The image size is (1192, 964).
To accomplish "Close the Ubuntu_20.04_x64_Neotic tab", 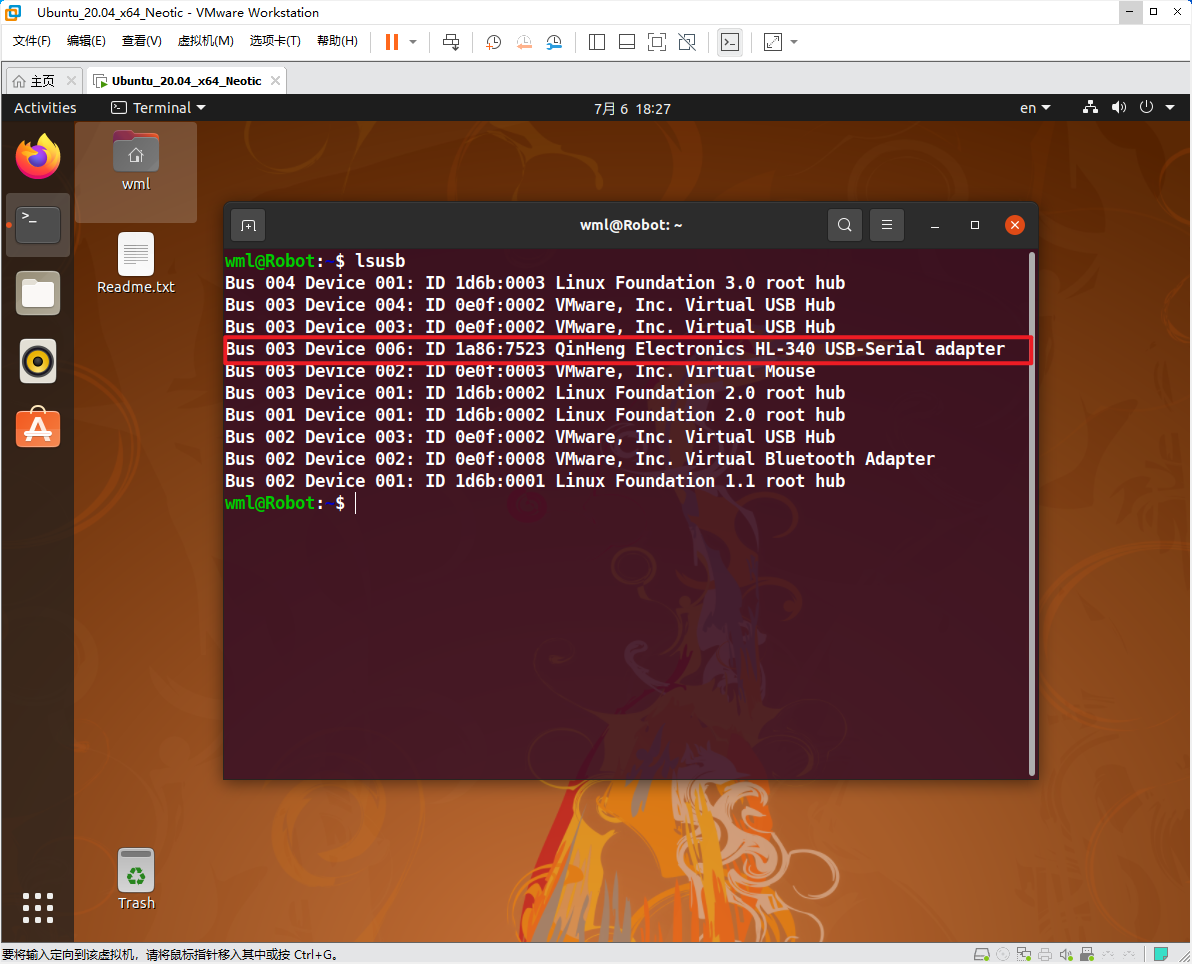I will (275, 81).
